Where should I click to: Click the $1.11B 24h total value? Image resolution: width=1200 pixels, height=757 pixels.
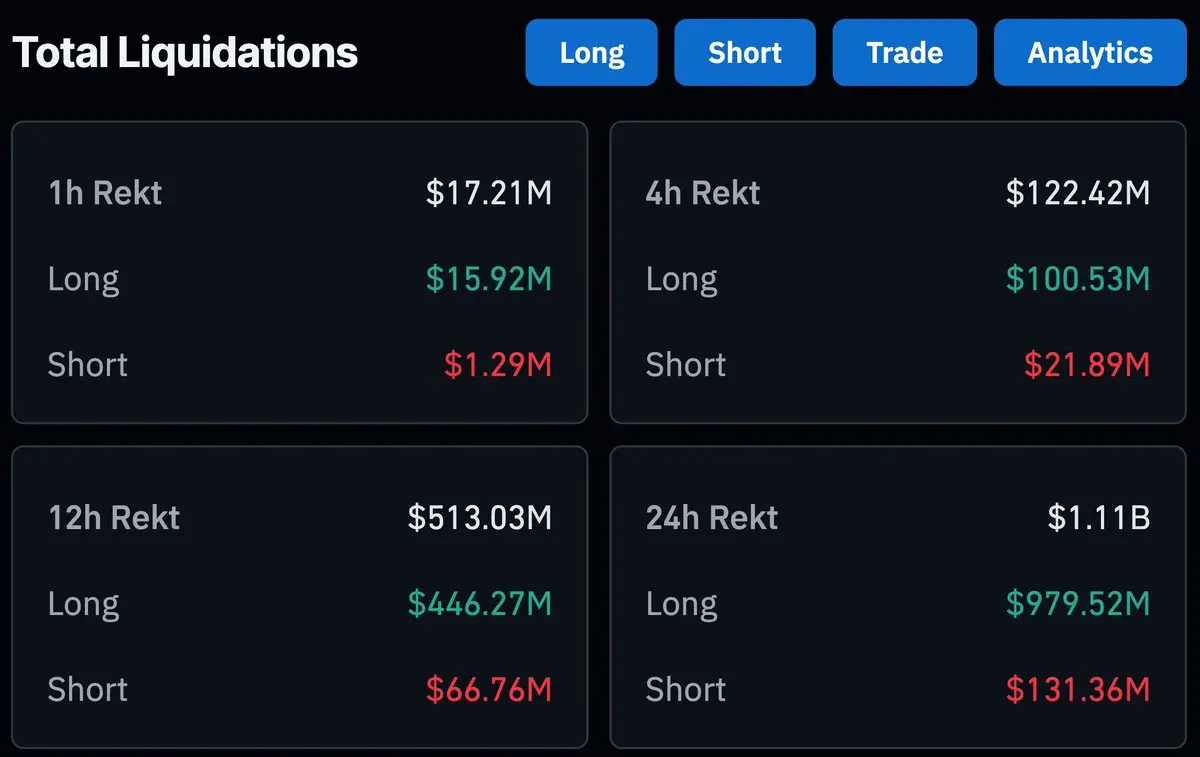pyautogui.click(x=1098, y=517)
